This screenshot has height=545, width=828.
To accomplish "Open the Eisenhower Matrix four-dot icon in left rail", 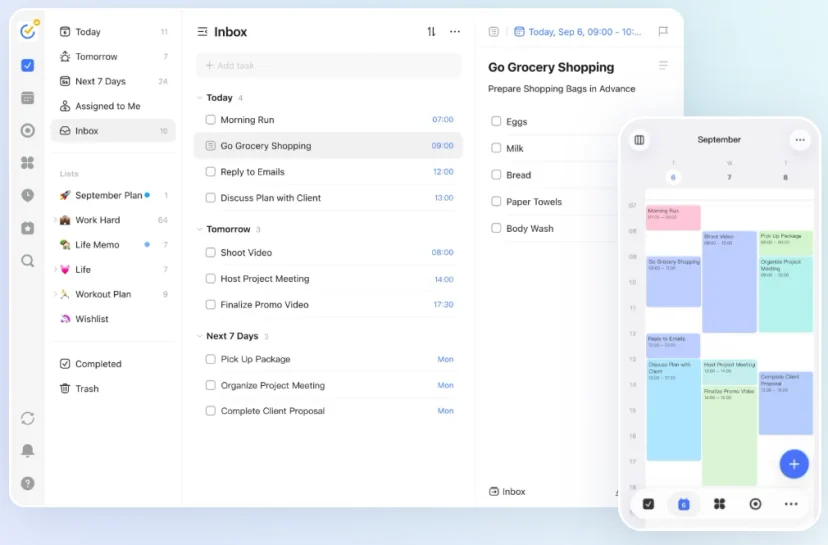I will pos(27,163).
